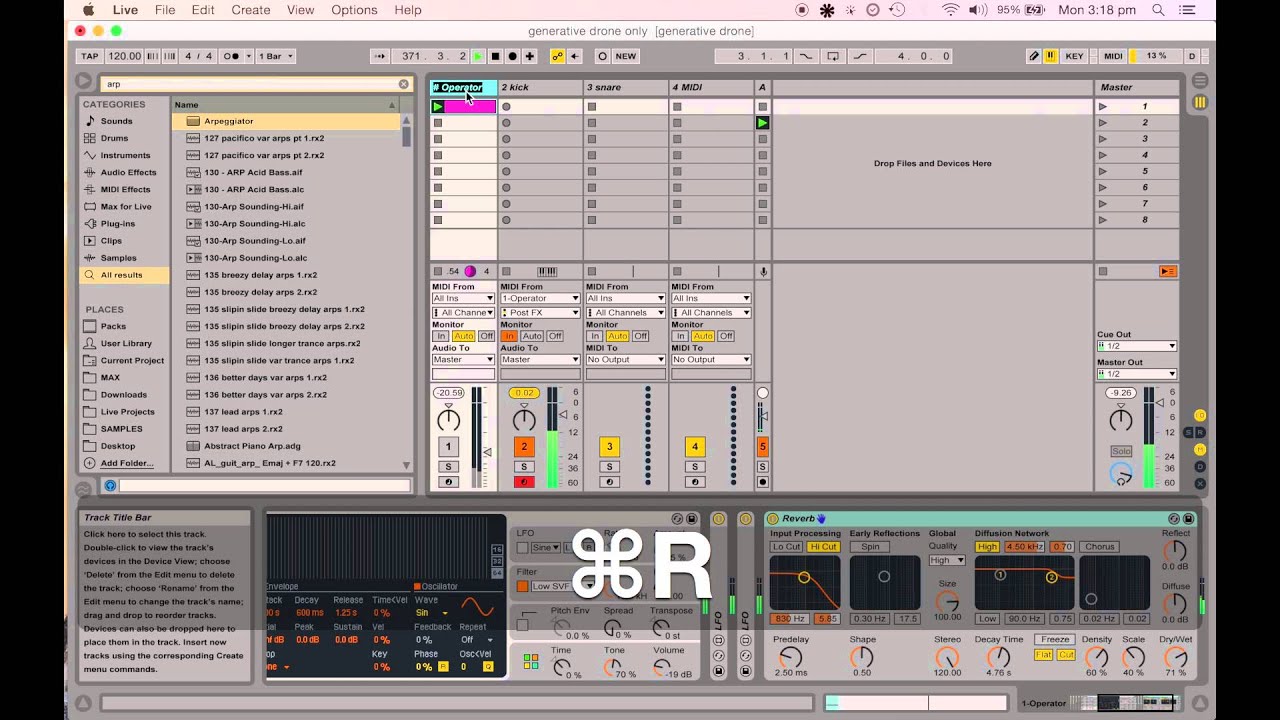
Task: Toggle Automation Arm in the control bar
Action: coord(557,56)
